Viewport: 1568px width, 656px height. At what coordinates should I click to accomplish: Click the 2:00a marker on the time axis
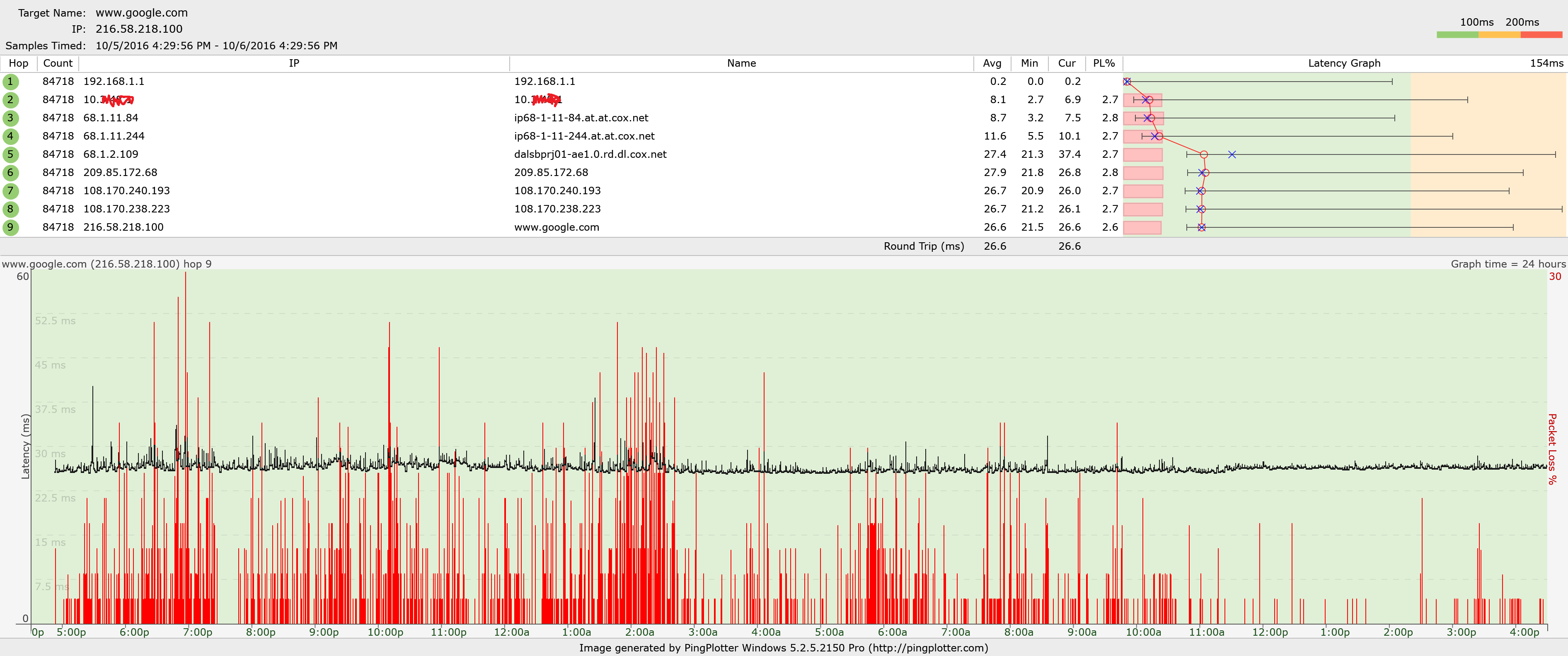(640, 632)
